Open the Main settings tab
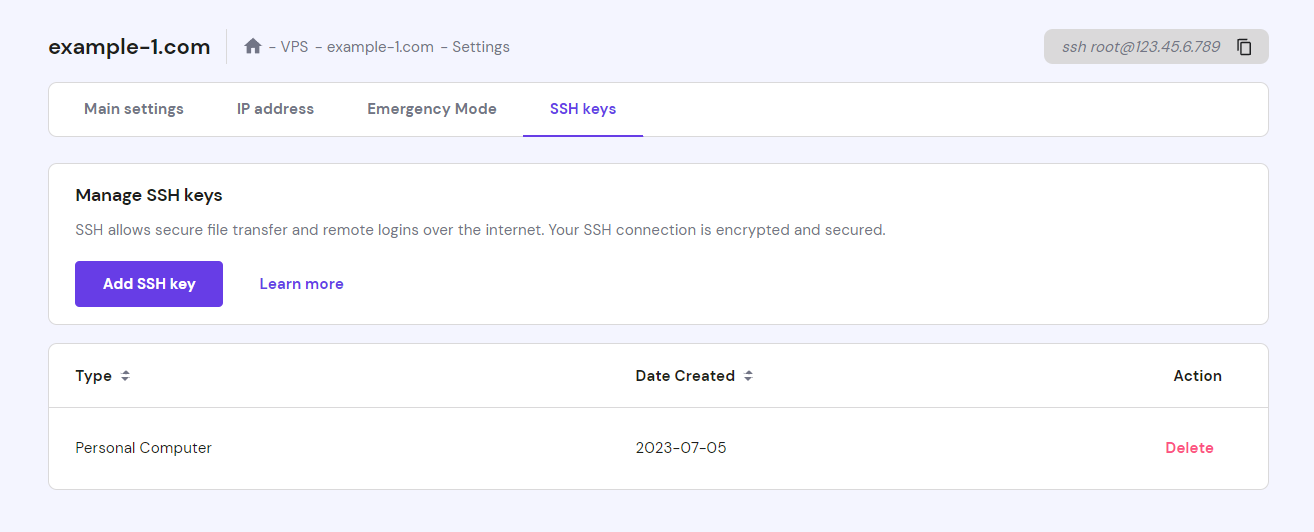This screenshot has height=532, width=1314. pos(134,109)
